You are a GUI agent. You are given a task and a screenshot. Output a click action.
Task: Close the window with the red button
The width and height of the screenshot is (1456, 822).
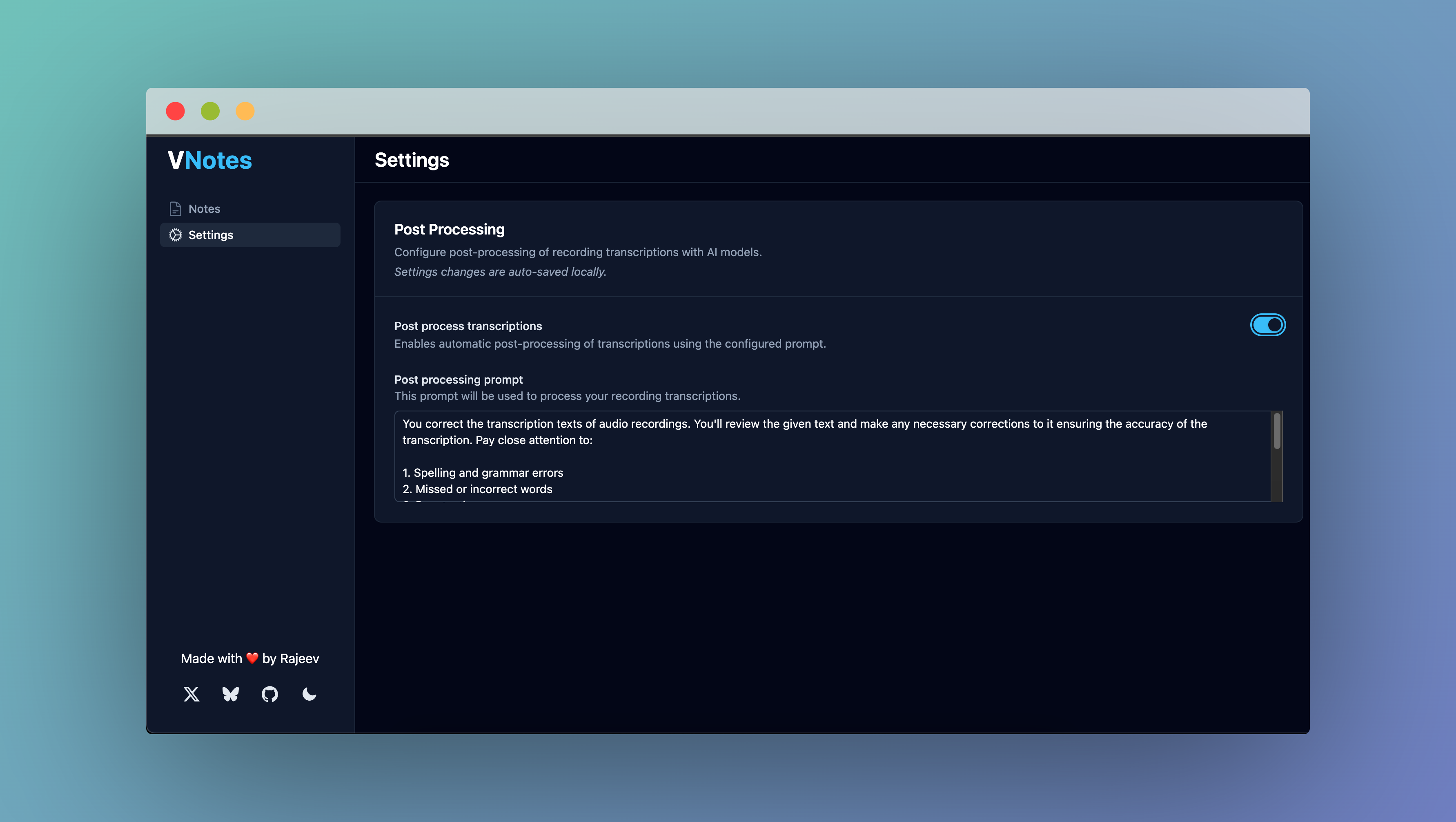[x=175, y=111]
